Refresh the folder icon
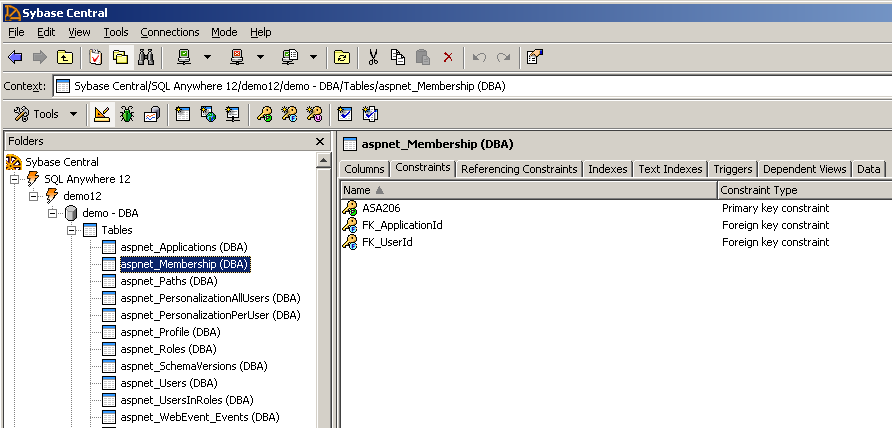Image resolution: width=892 pixels, height=428 pixels. (342, 57)
